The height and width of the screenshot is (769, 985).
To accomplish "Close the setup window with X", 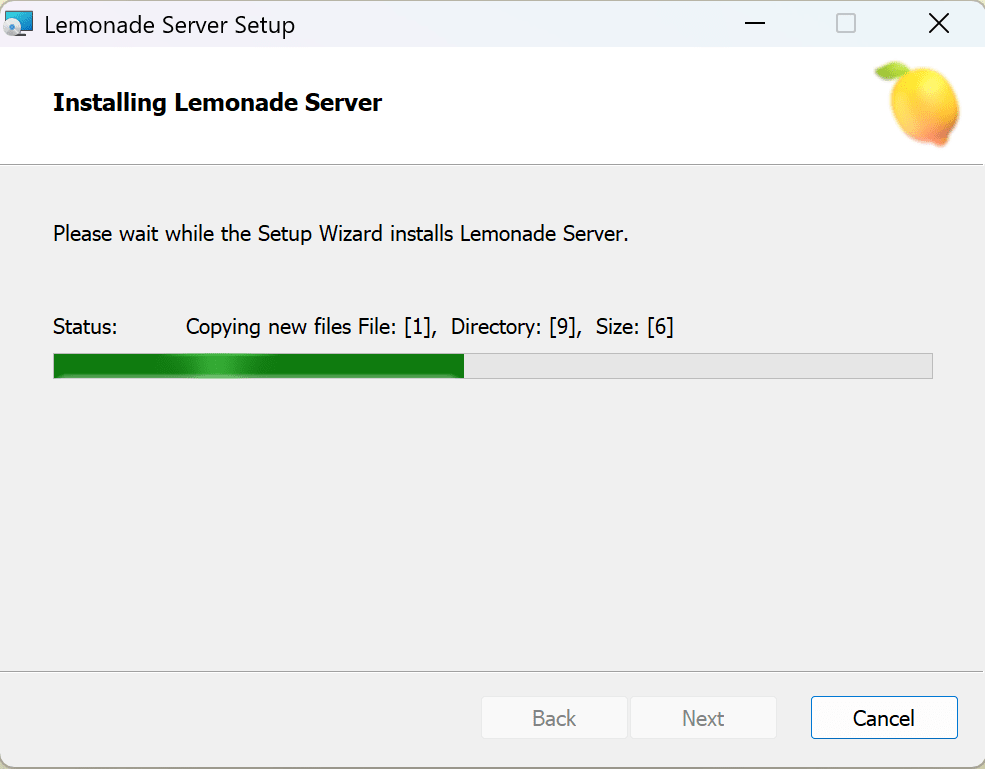I will click(938, 24).
